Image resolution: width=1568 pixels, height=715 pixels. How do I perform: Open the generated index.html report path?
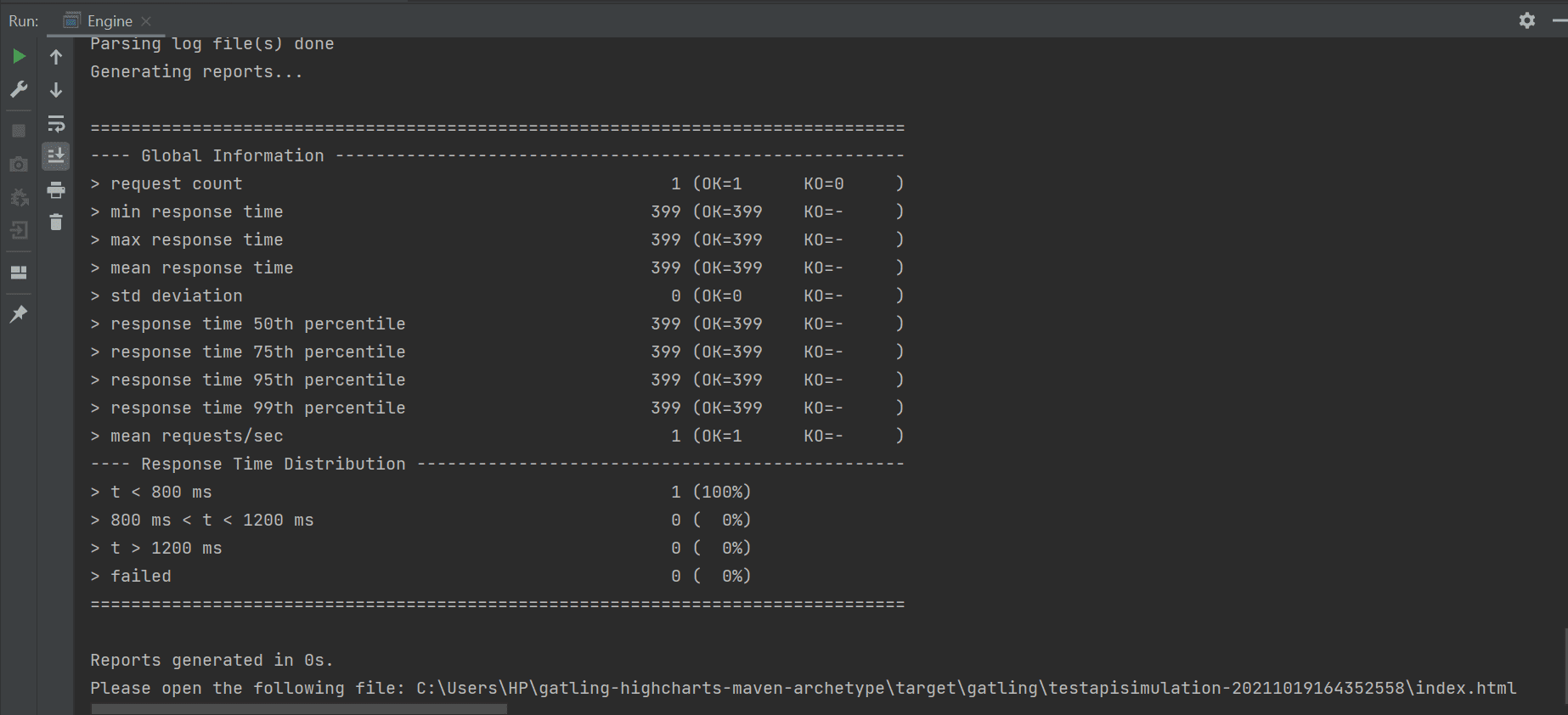pos(965,688)
